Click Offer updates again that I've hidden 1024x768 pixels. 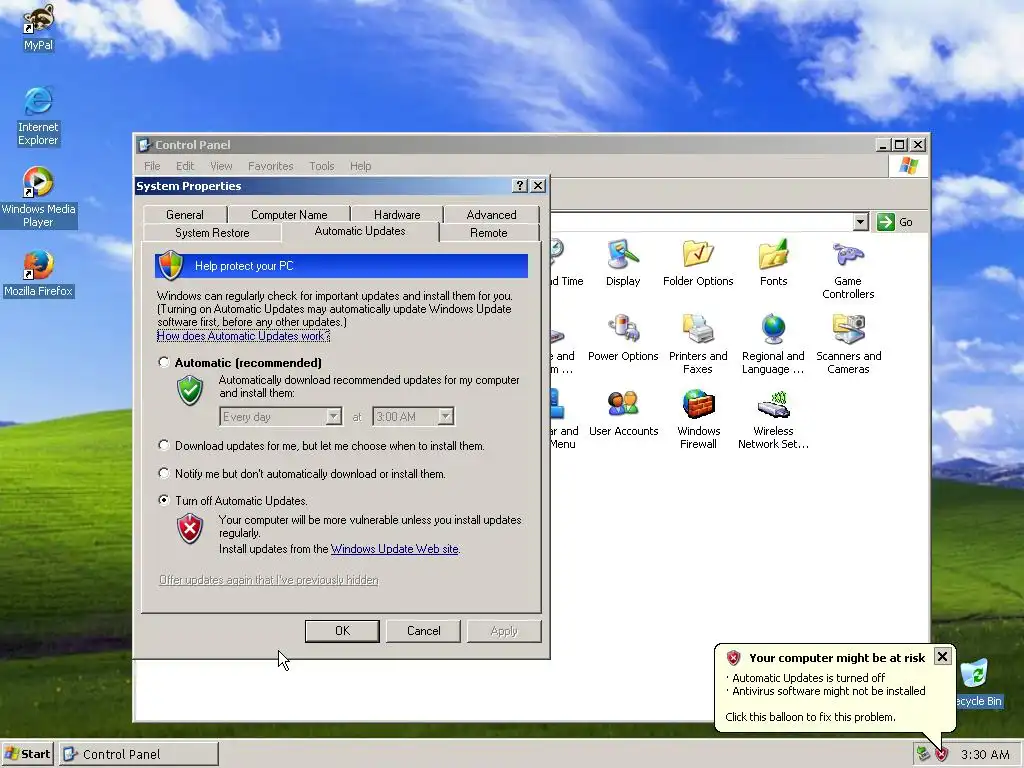pyautogui.click(x=268, y=580)
